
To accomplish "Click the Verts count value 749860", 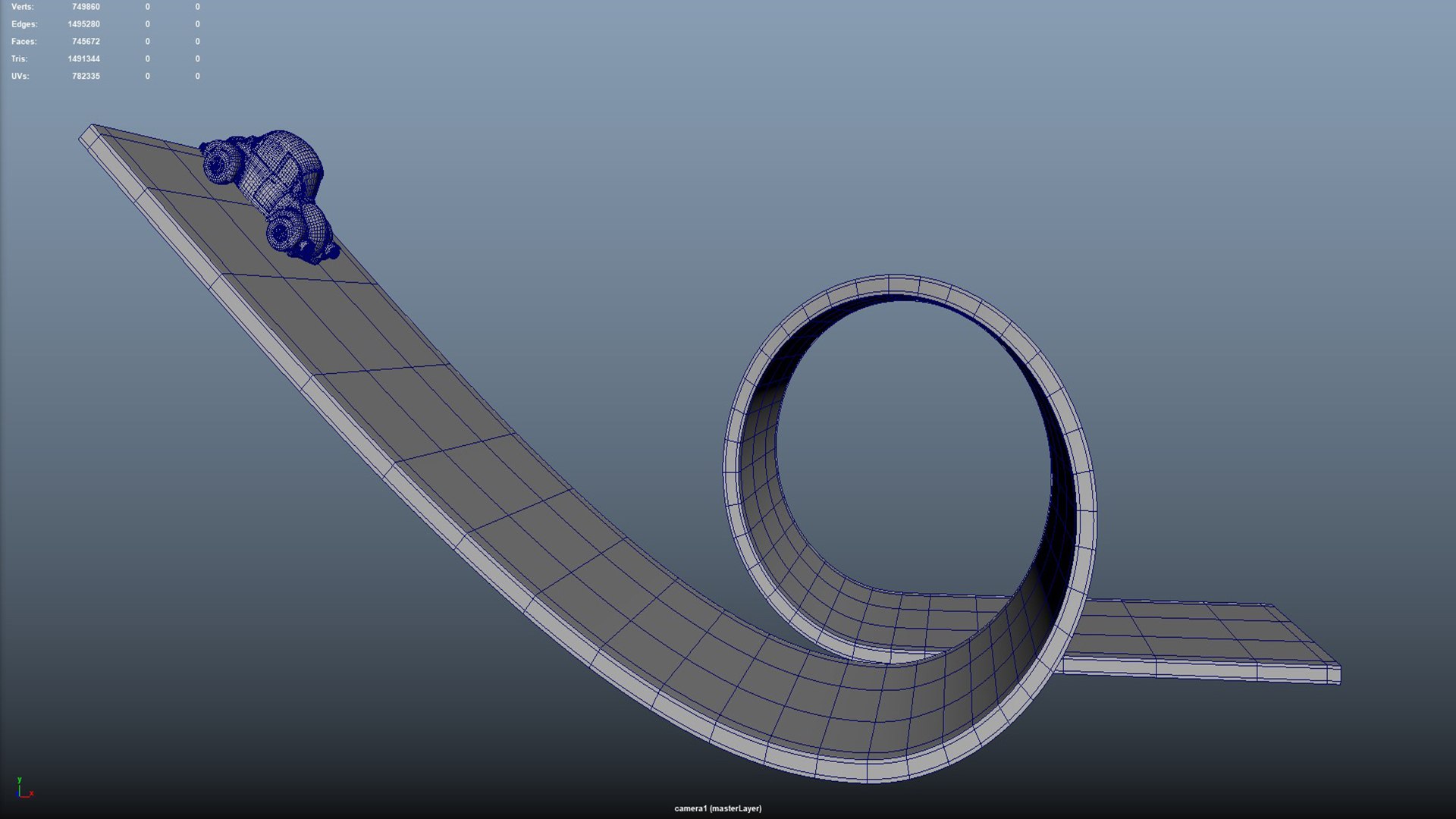I will pyautogui.click(x=86, y=7).
